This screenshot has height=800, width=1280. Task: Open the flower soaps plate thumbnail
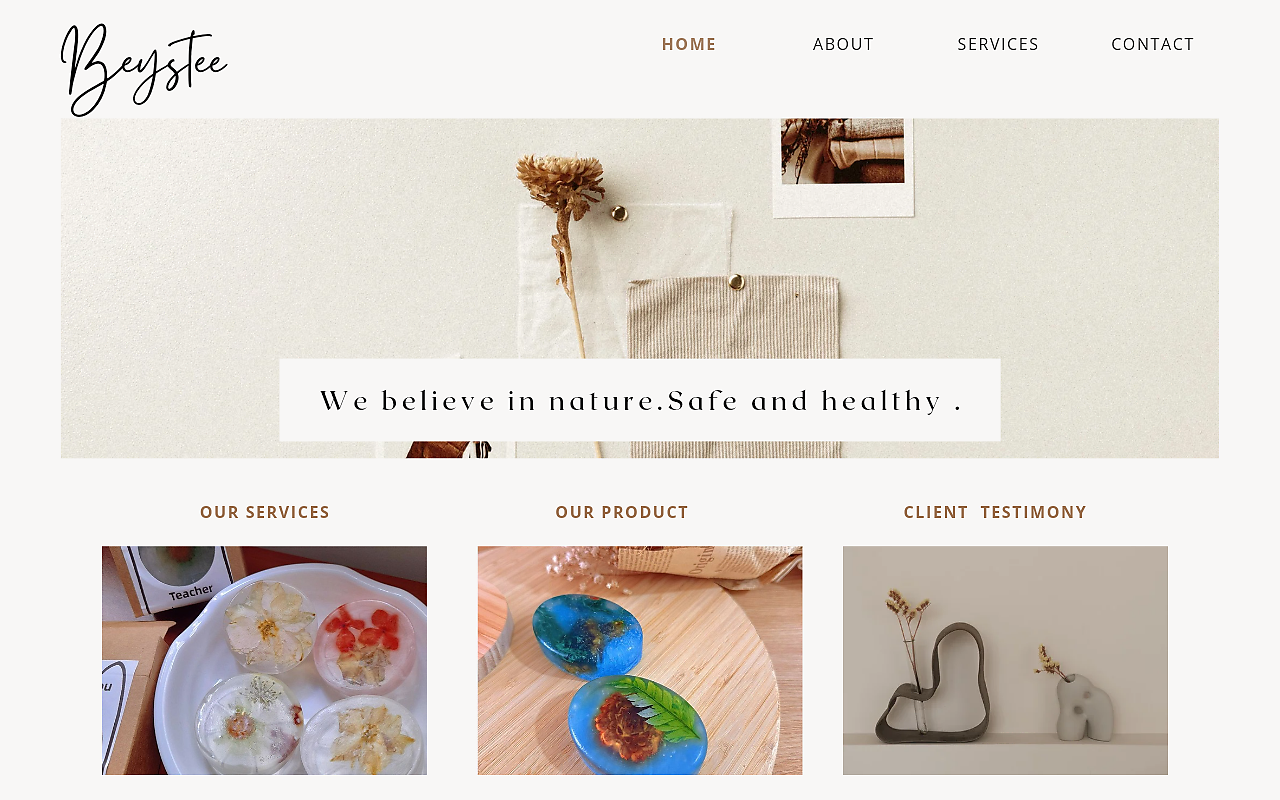tap(264, 660)
